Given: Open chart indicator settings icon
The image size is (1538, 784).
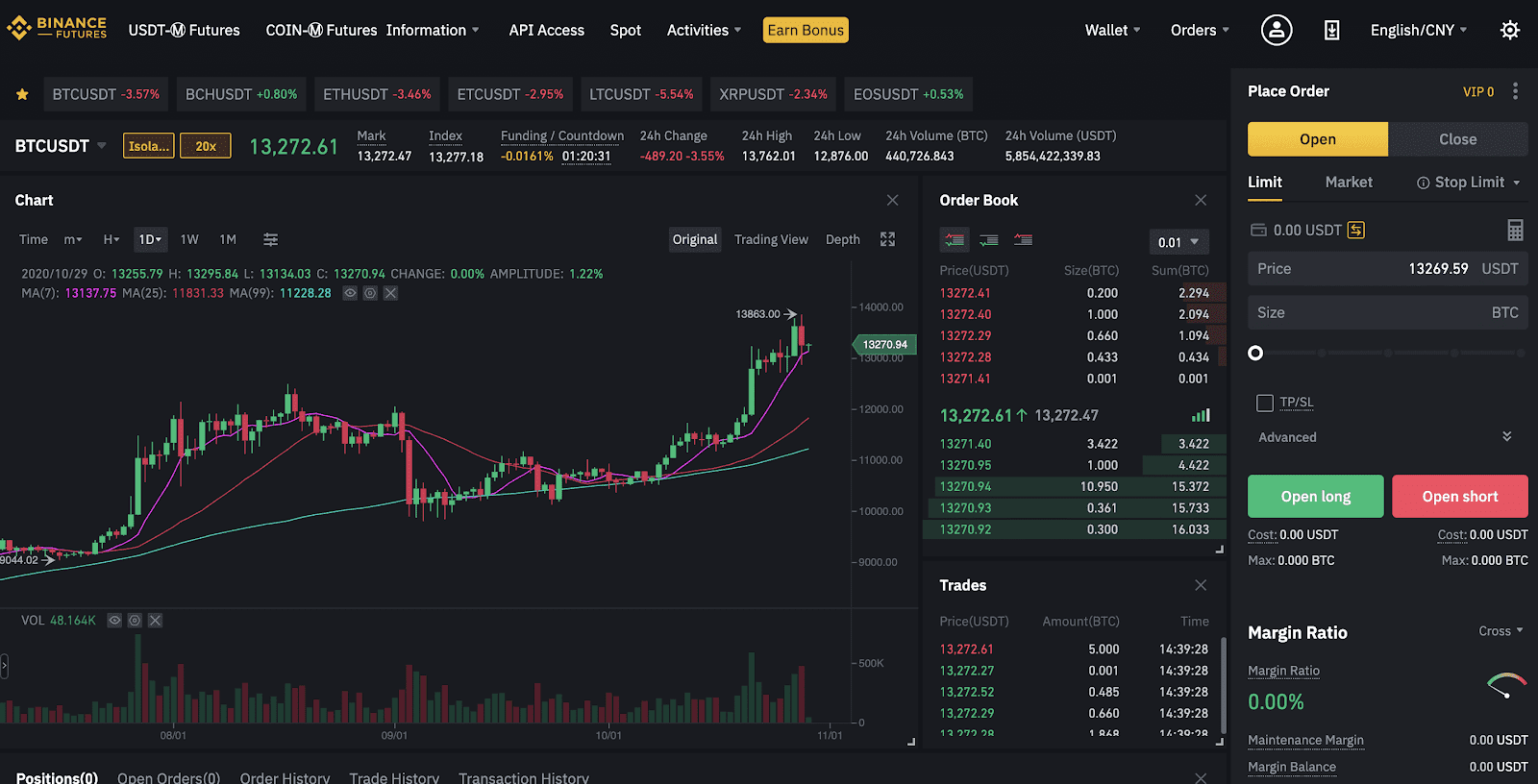Looking at the screenshot, I should tap(271, 239).
